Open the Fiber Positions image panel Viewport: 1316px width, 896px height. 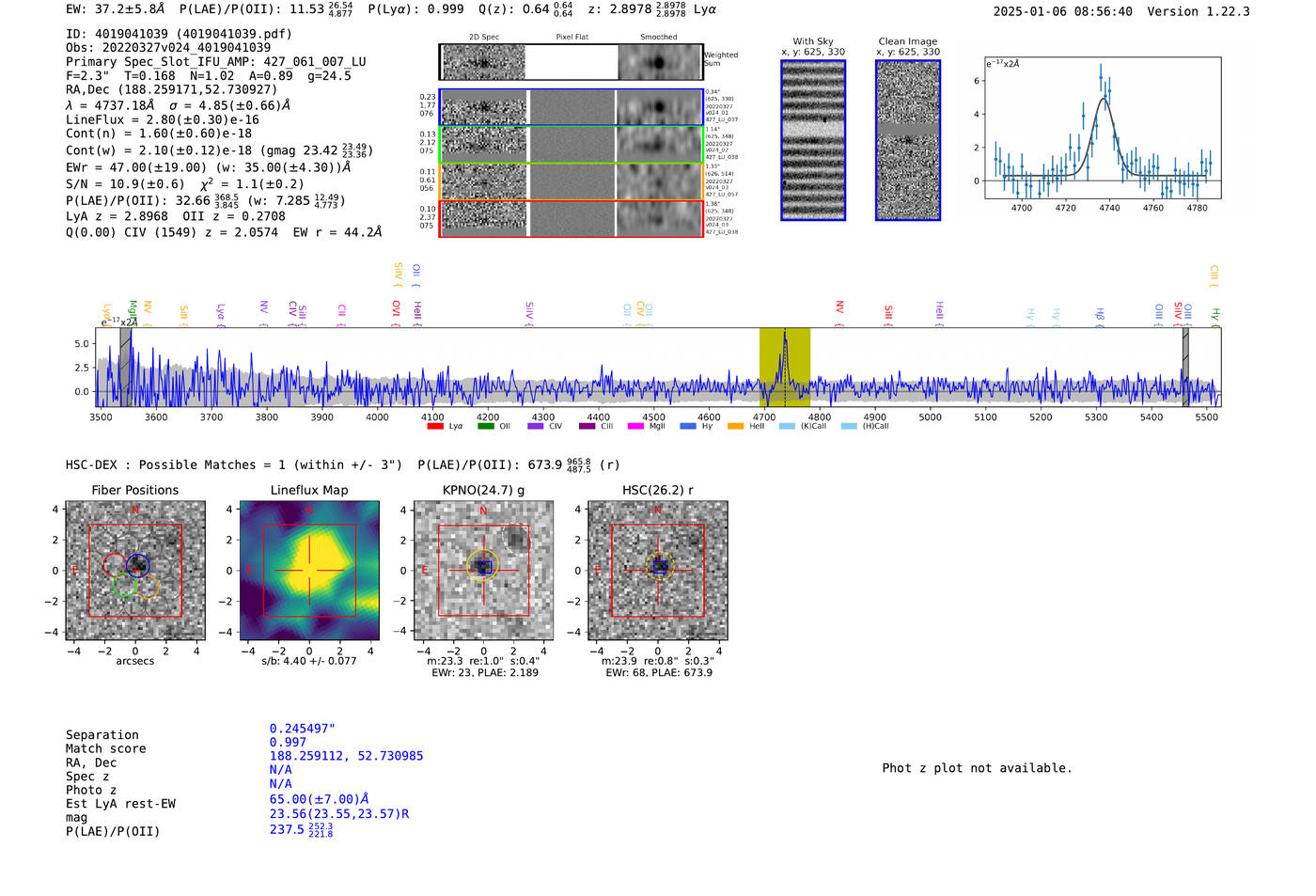[135, 570]
